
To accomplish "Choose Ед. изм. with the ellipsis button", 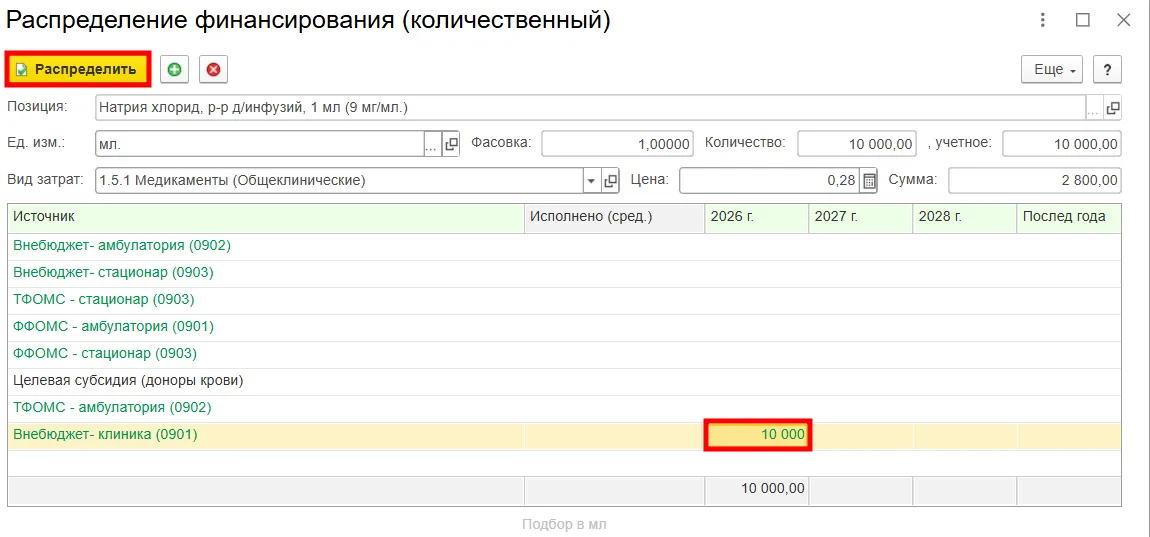I will click(433, 144).
